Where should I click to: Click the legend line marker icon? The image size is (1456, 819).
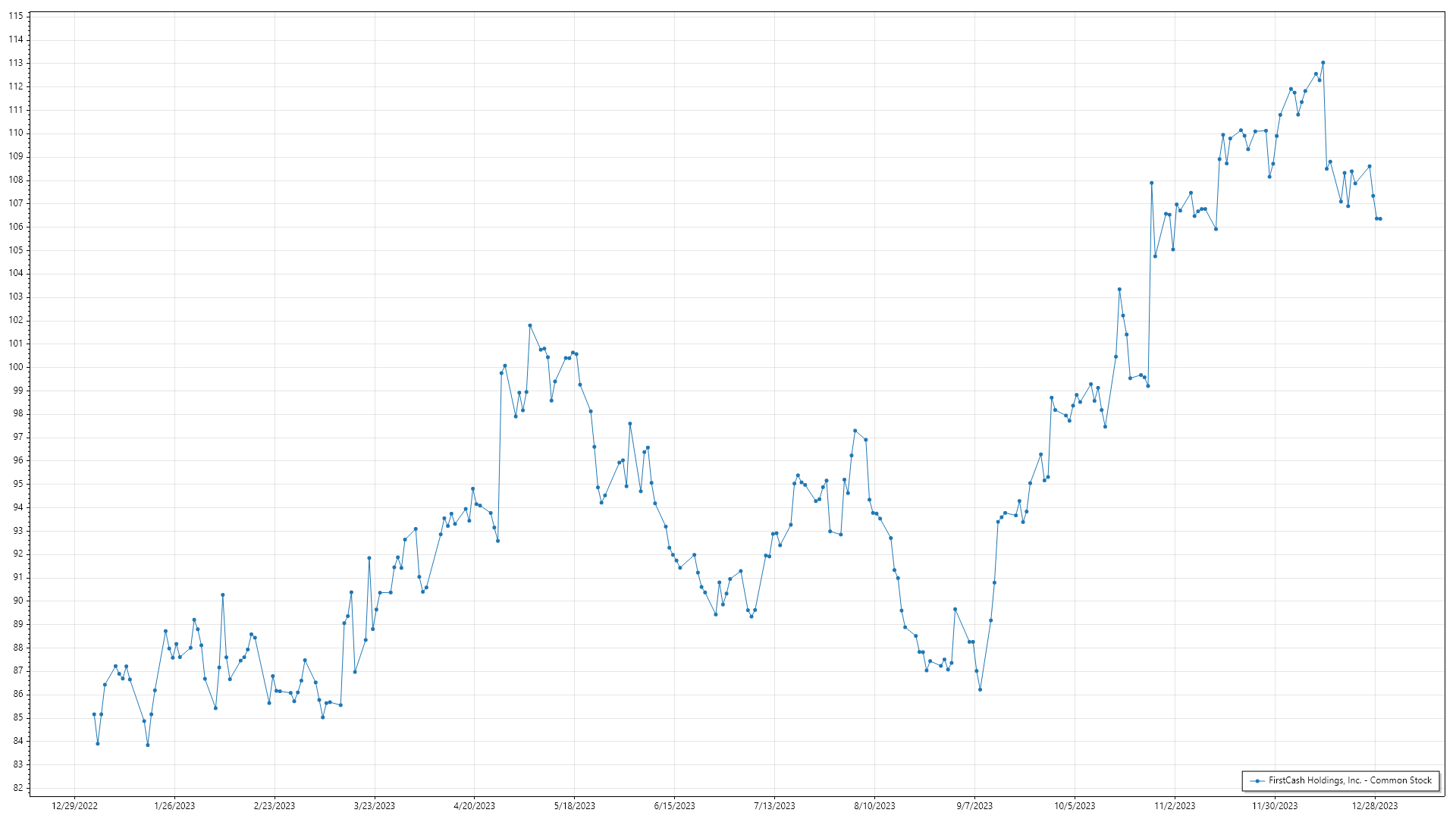(1257, 781)
